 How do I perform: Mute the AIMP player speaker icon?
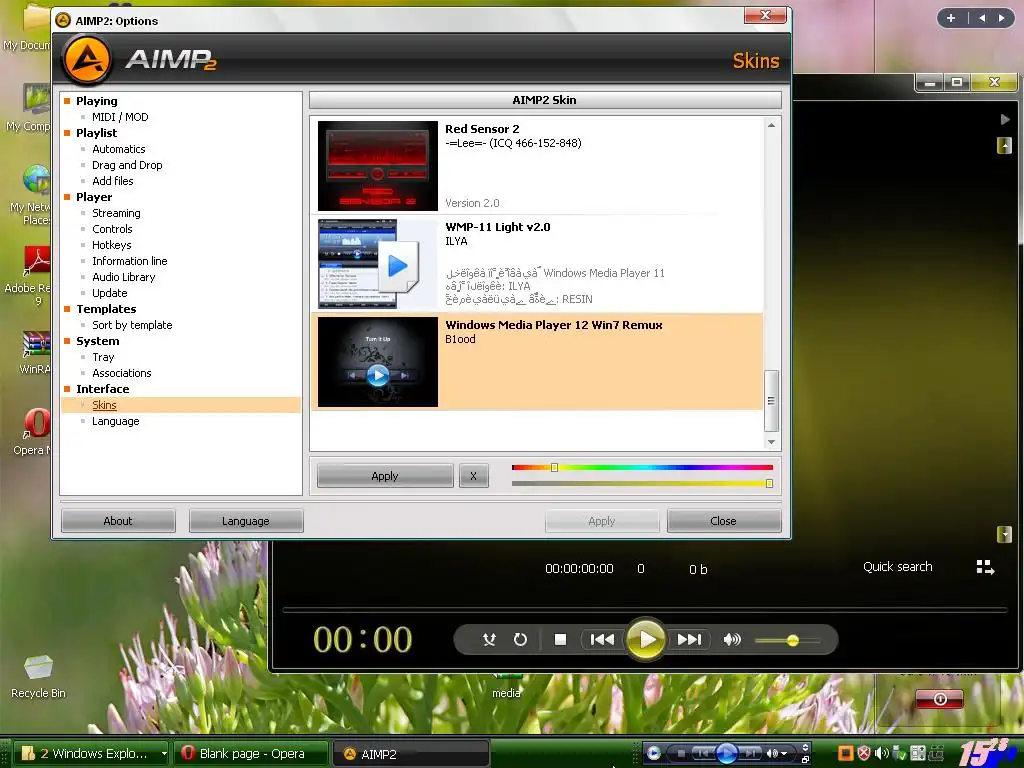(x=732, y=639)
